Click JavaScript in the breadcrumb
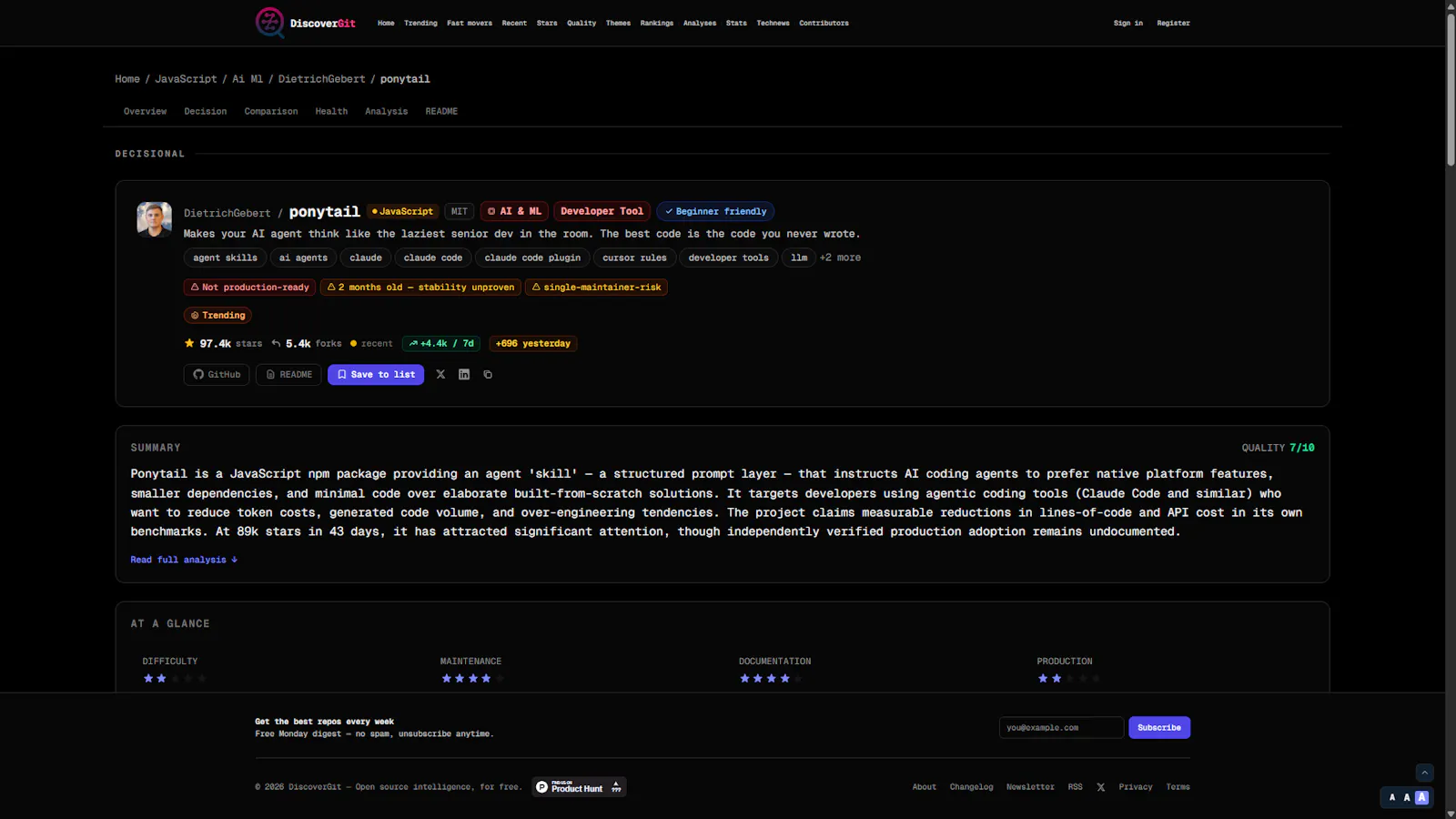The width and height of the screenshot is (1456, 819). pyautogui.click(x=186, y=79)
